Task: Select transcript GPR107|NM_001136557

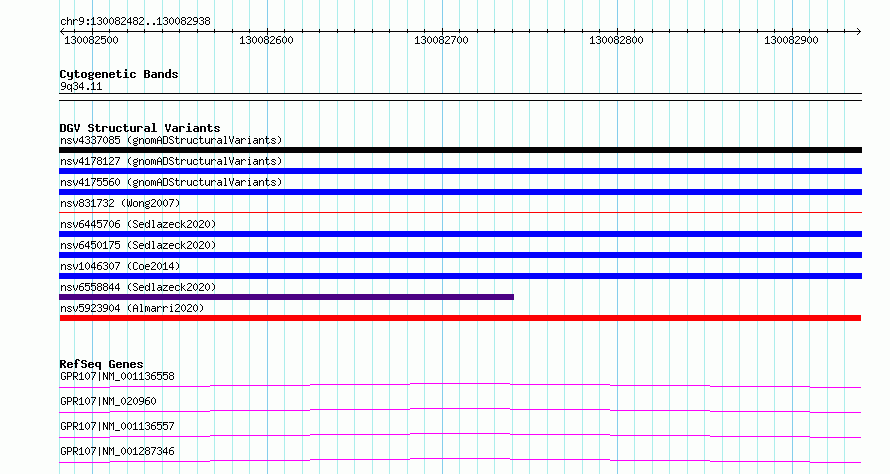Action: (117, 426)
